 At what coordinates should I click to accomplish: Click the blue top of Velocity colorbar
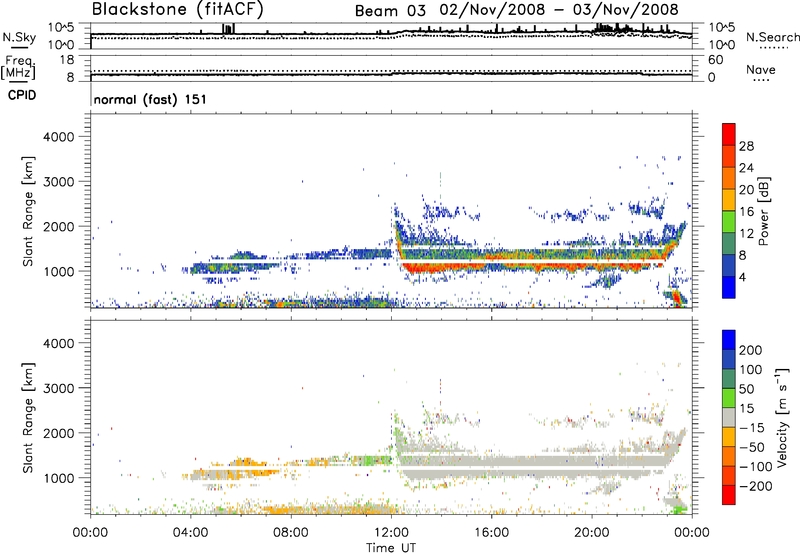(729, 340)
